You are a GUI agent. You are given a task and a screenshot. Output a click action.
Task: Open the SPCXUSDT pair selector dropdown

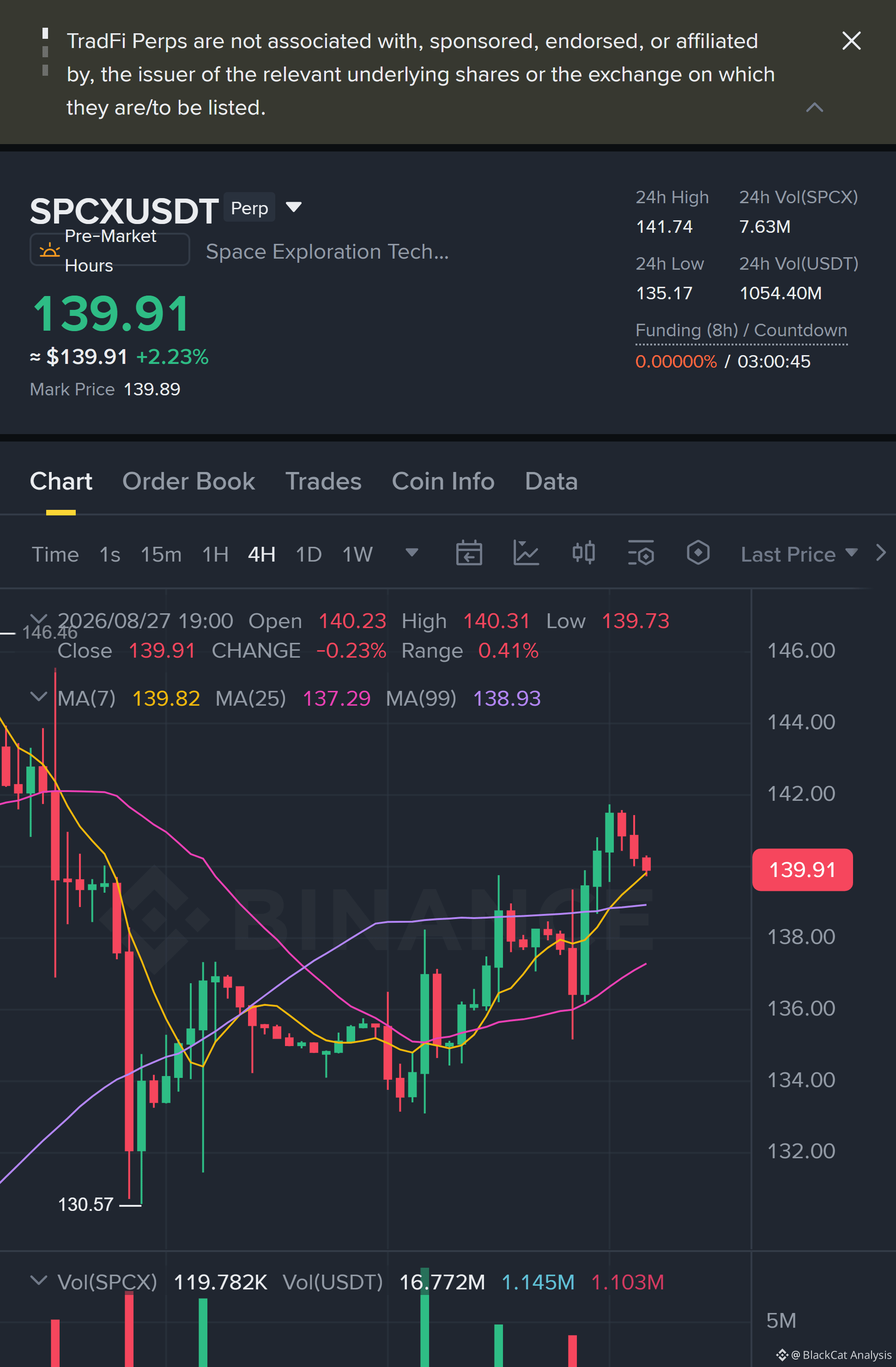pyautogui.click(x=293, y=207)
